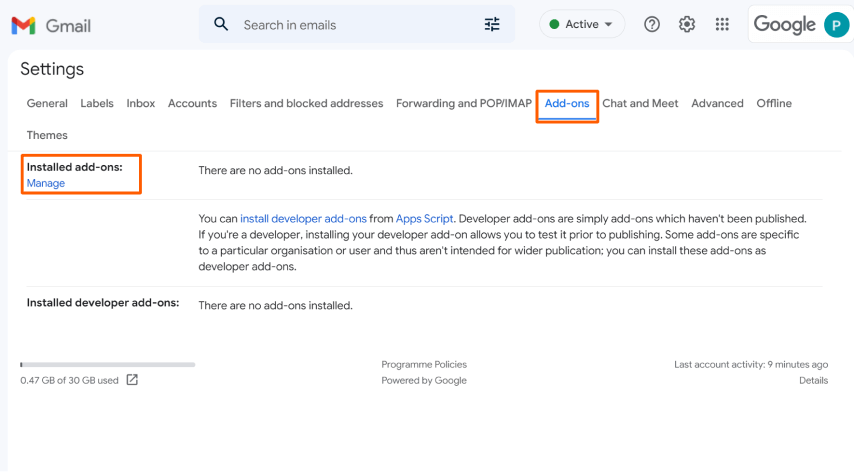Image resolution: width=854 pixels, height=472 pixels.
Task: Switch to the Accounts tab
Action: point(192,103)
